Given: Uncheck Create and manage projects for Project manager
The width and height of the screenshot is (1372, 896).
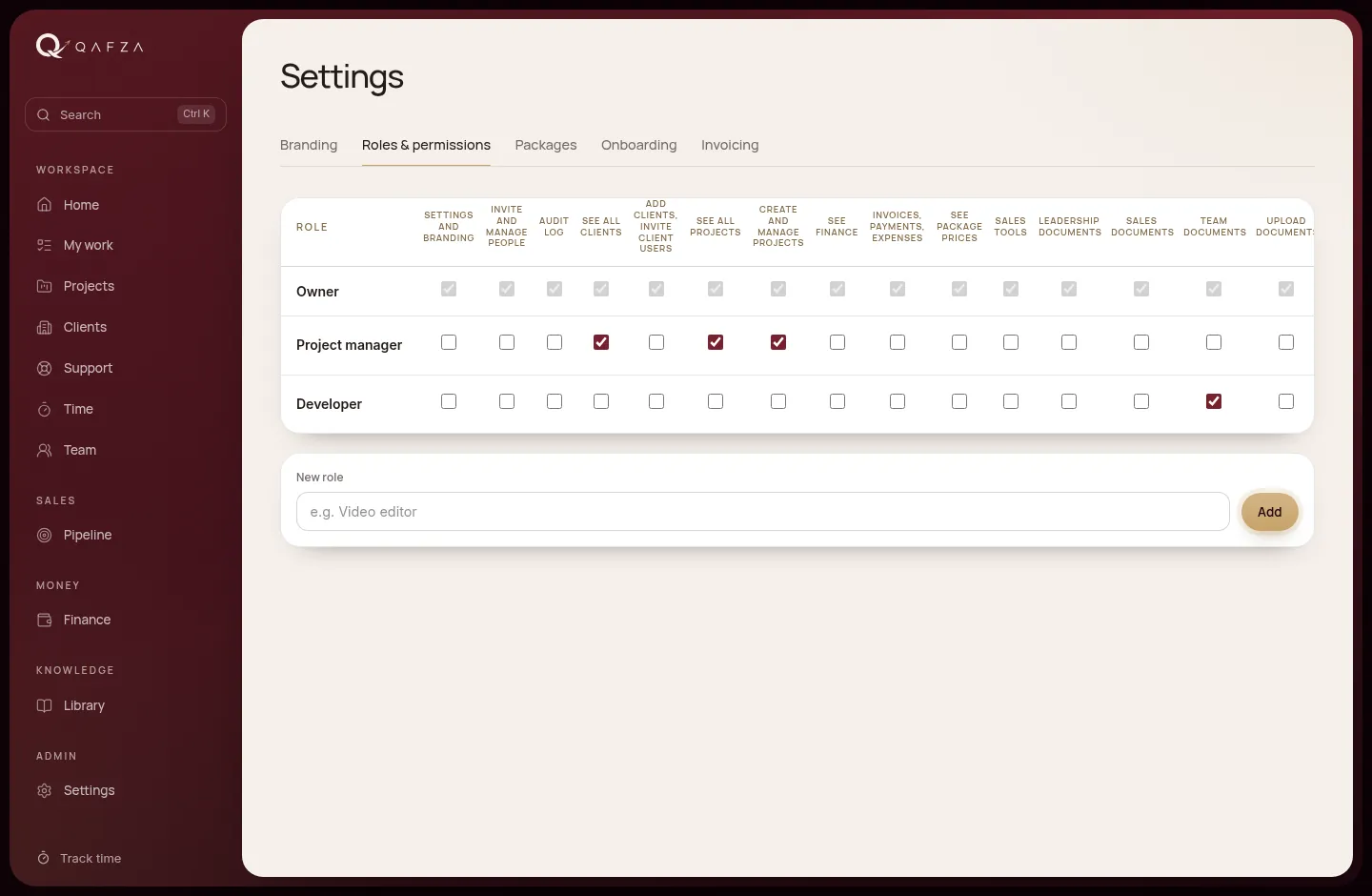Looking at the screenshot, I should click(x=778, y=342).
